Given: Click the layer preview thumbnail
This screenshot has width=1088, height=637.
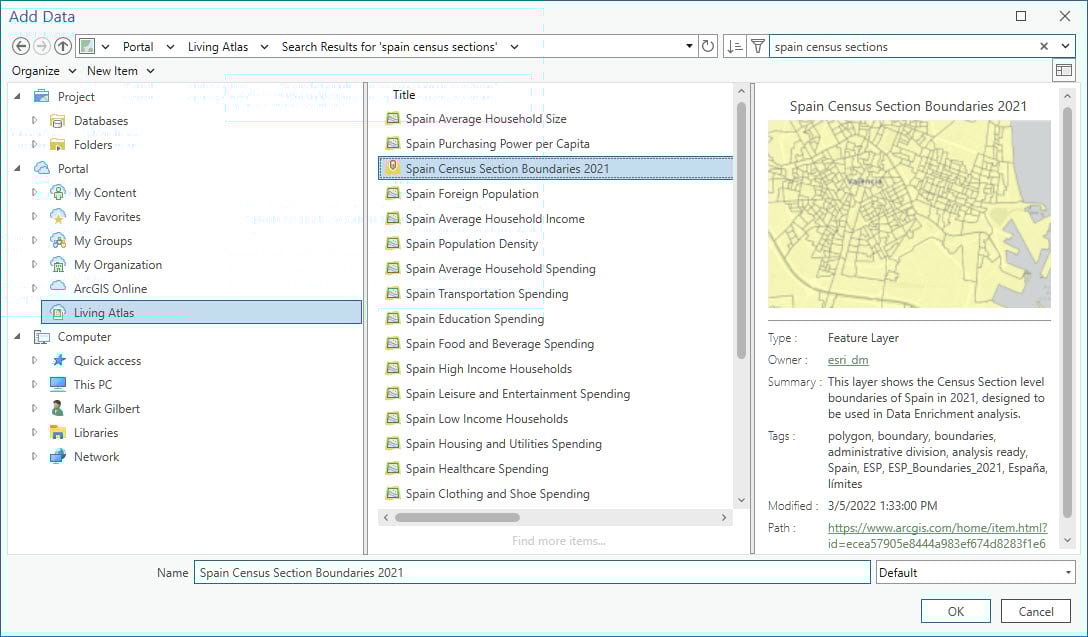Looking at the screenshot, I should pos(908,213).
